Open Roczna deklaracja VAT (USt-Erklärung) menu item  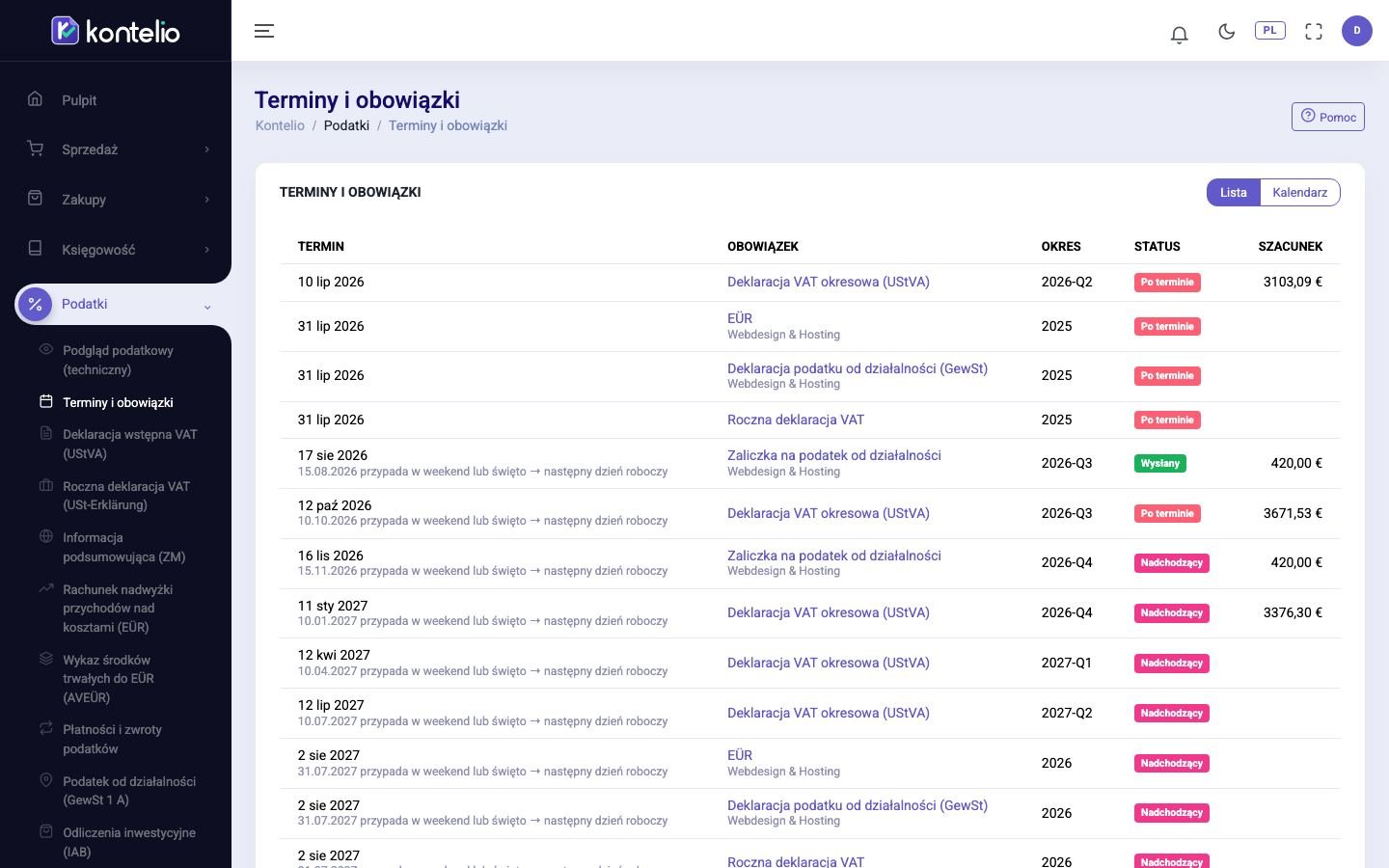pos(126,496)
